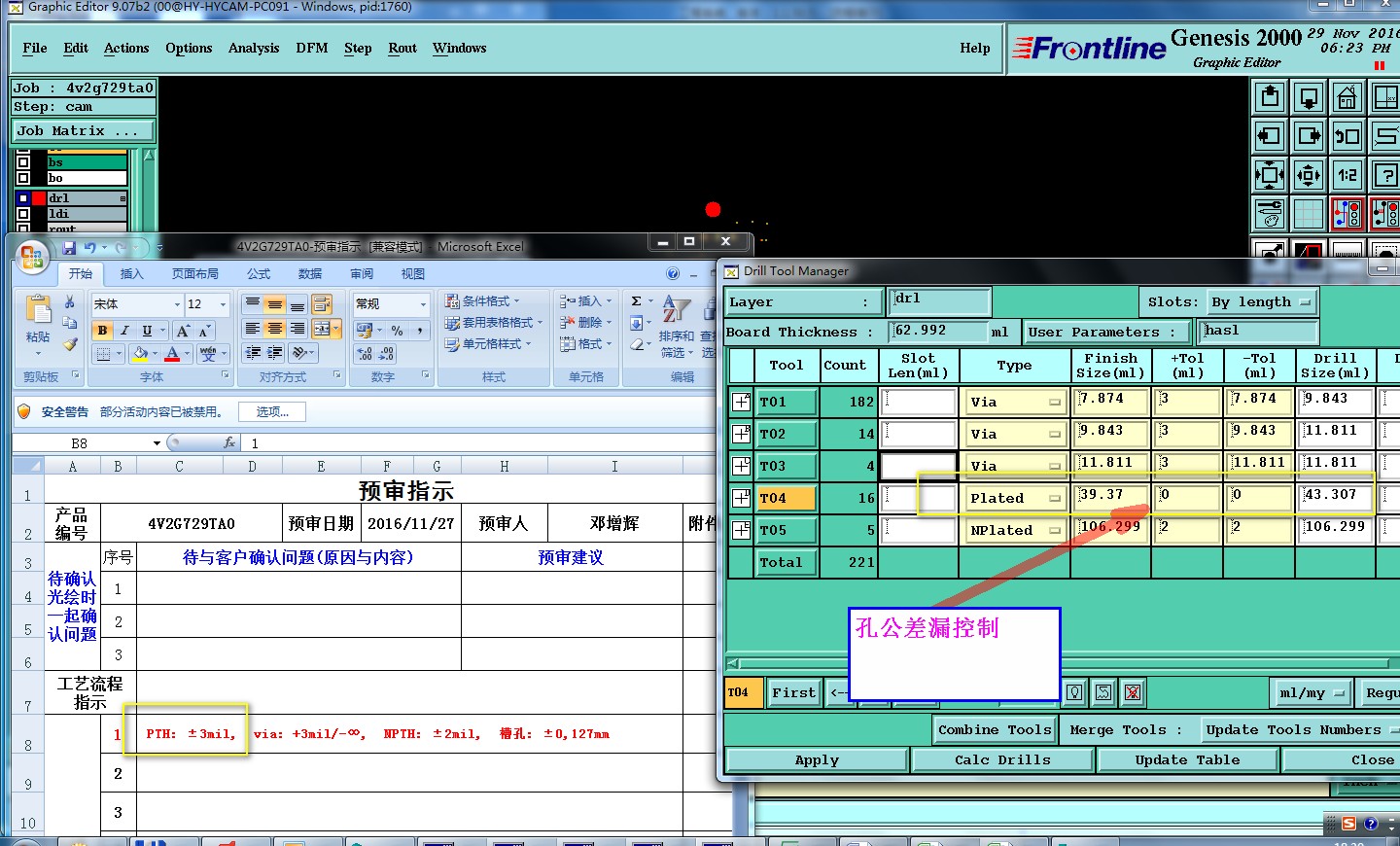
Task: Open the Type dropdown showing Plated
Action: [1016, 498]
